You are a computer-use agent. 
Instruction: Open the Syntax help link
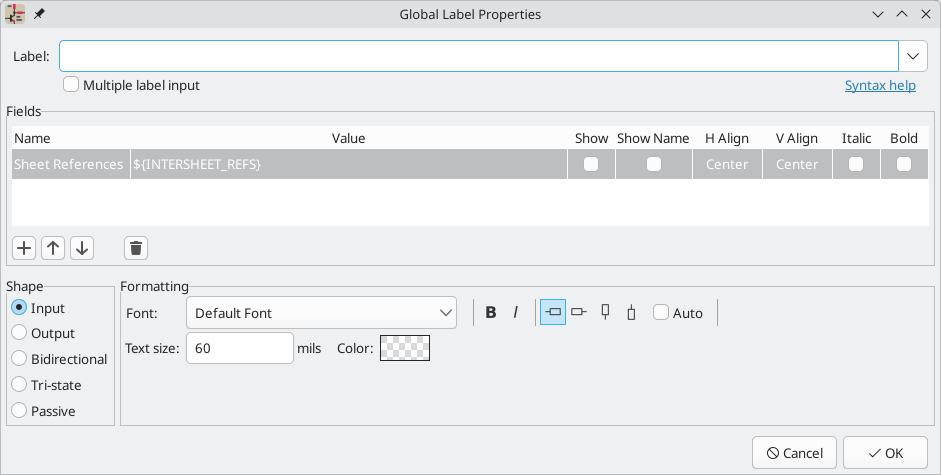coord(880,85)
